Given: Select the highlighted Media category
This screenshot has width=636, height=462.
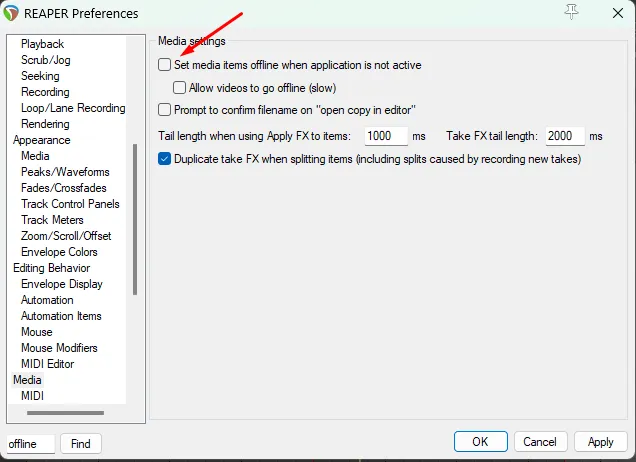Looking at the screenshot, I should [x=27, y=380].
